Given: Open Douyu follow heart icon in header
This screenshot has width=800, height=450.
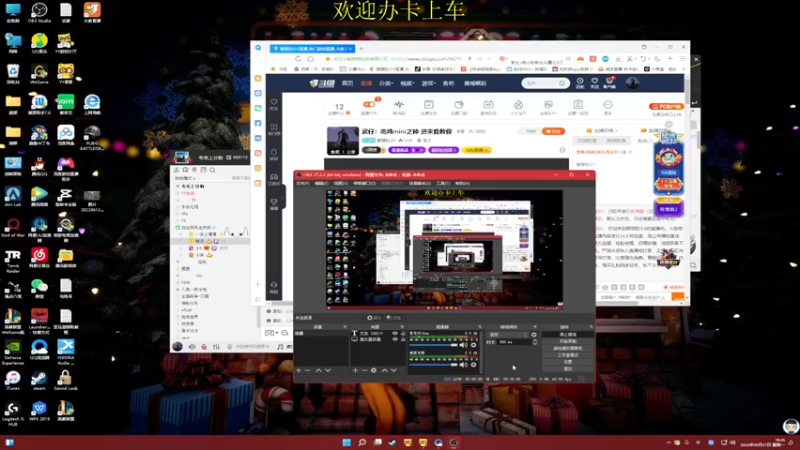Looking at the screenshot, I should [594, 83].
